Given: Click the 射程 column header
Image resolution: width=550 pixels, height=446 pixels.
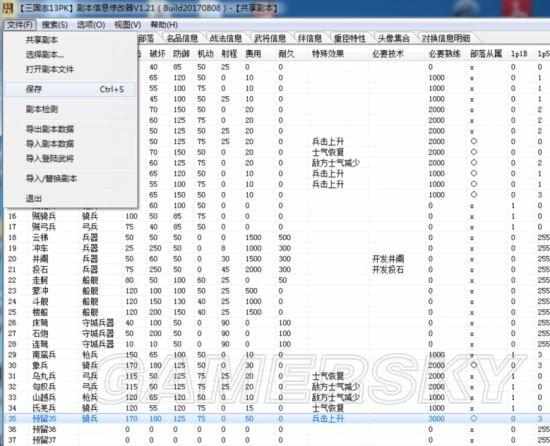Looking at the screenshot, I should coord(229,54).
